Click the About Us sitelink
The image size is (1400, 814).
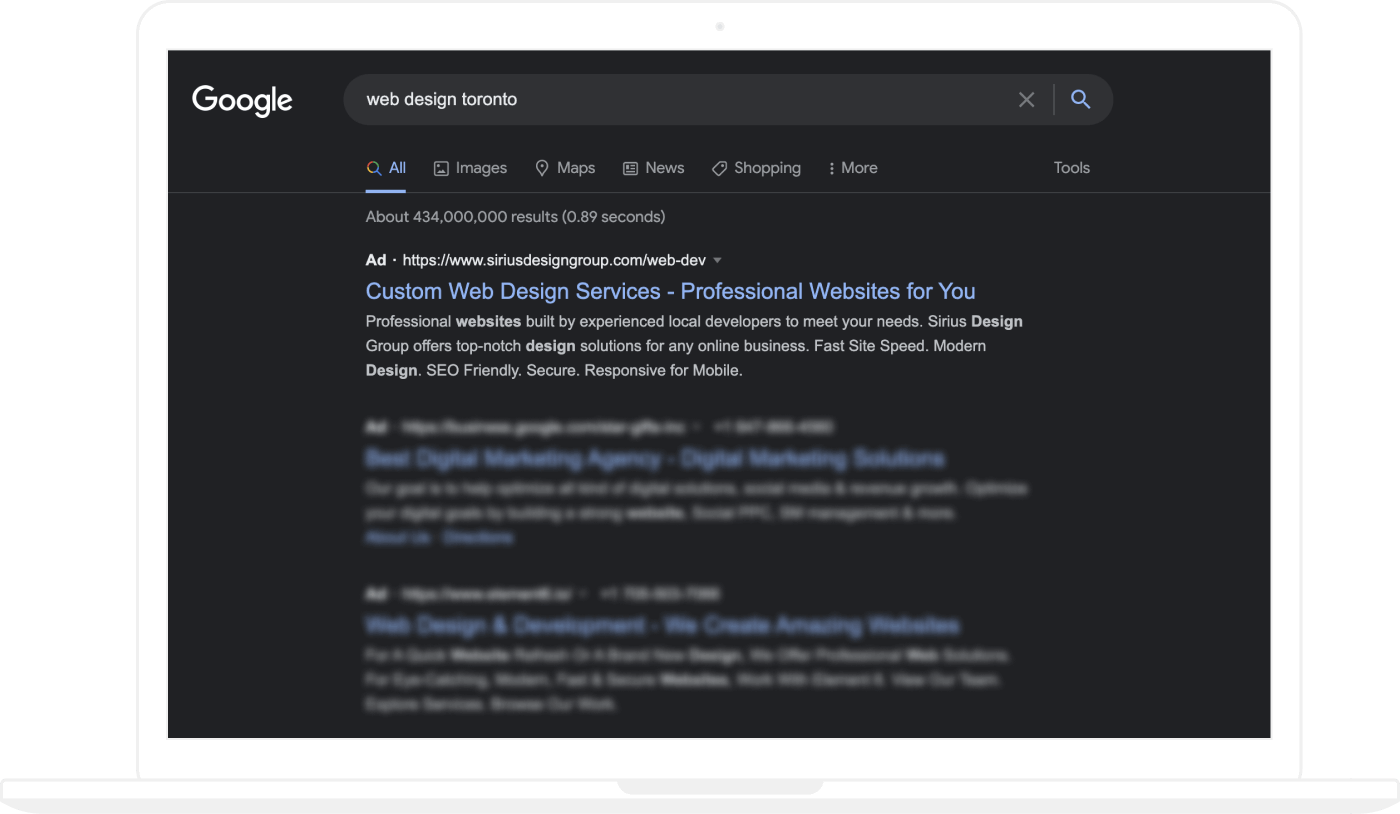pos(397,537)
